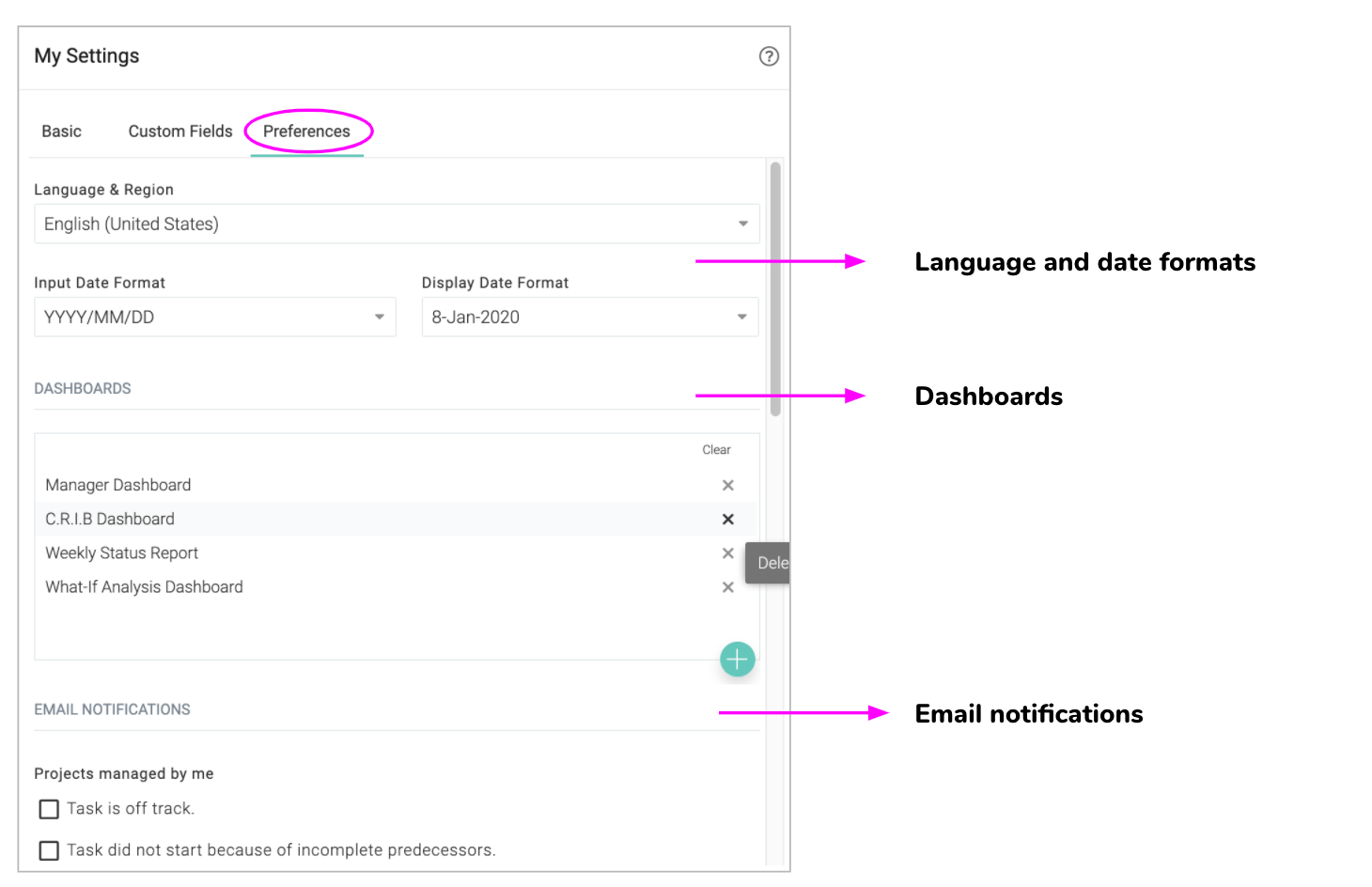Image resolution: width=1372 pixels, height=887 pixels.
Task: Delete What-If Analysis Dashboard entry
Action: click(727, 587)
